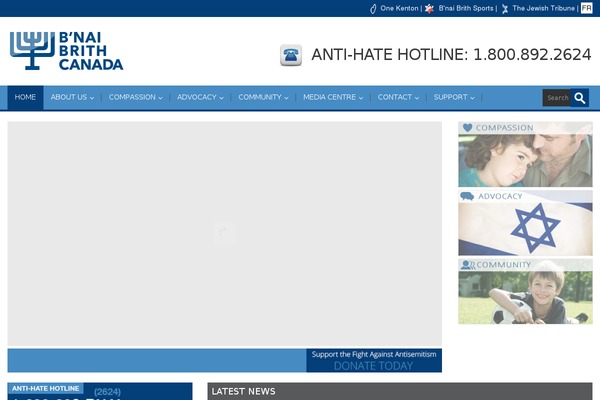600x400 pixels.
Task: Go to the Home tab
Action: point(25,98)
